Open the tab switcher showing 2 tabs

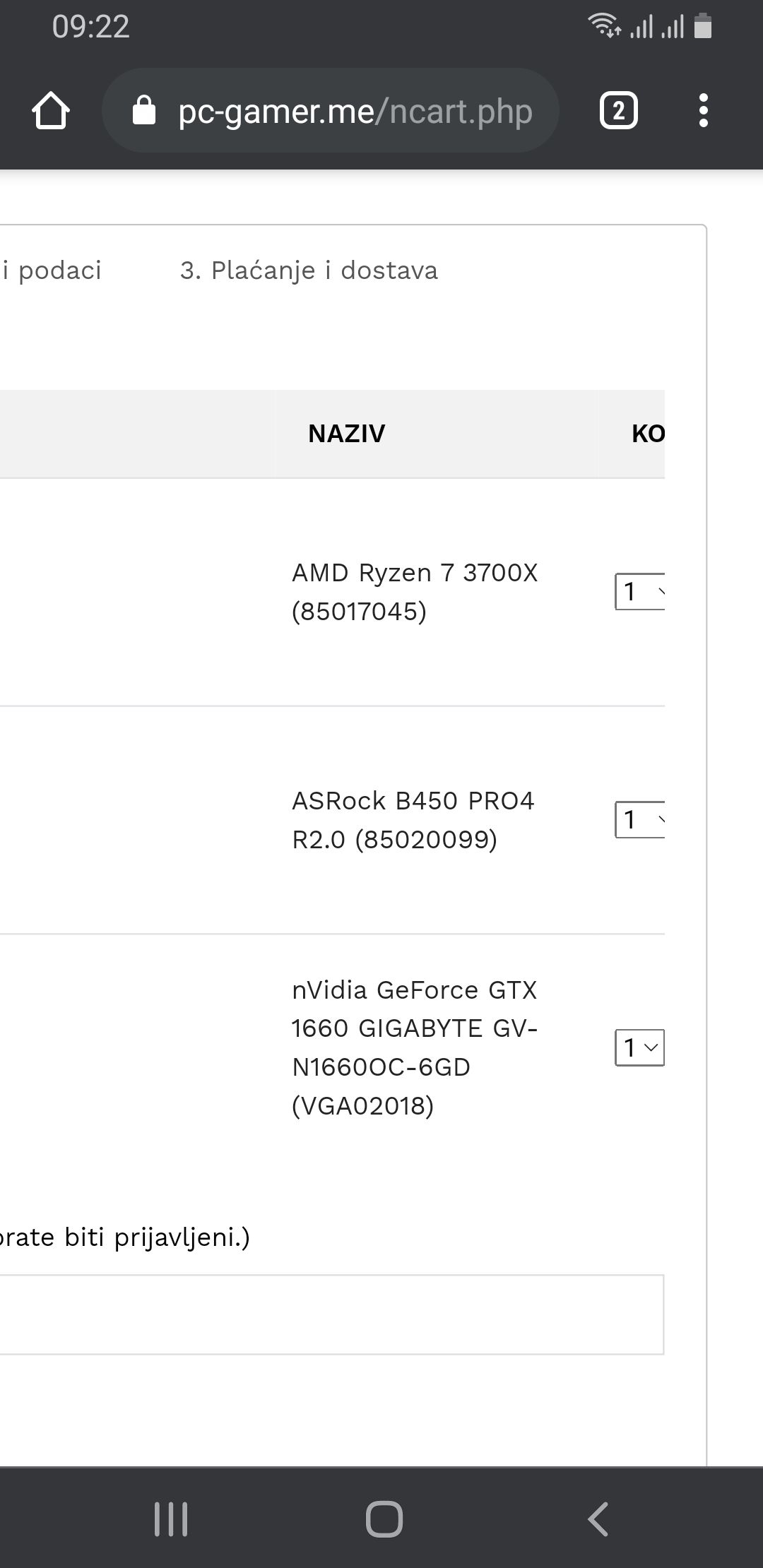point(619,111)
